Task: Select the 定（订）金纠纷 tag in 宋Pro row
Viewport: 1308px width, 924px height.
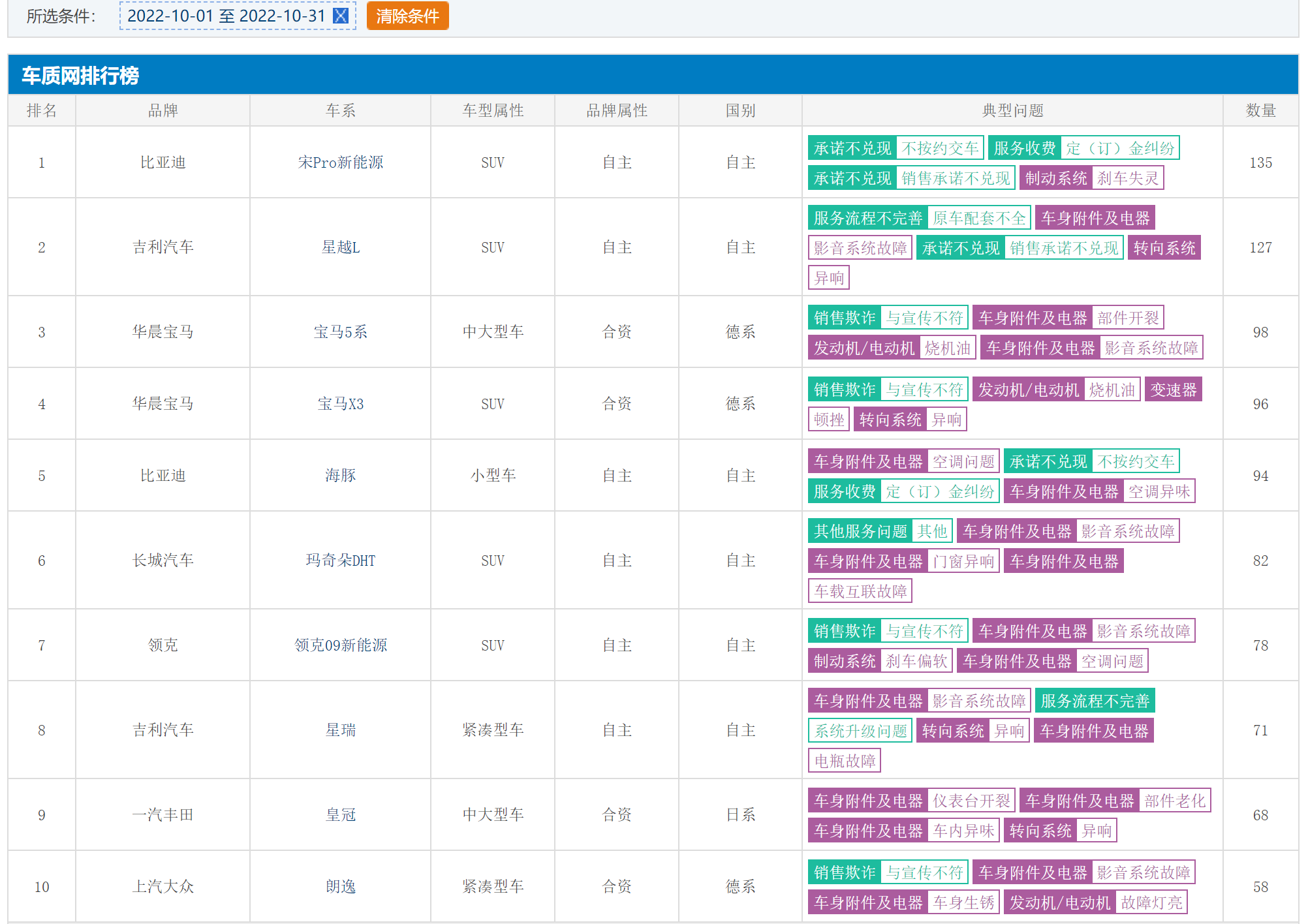Action: pos(1120,148)
